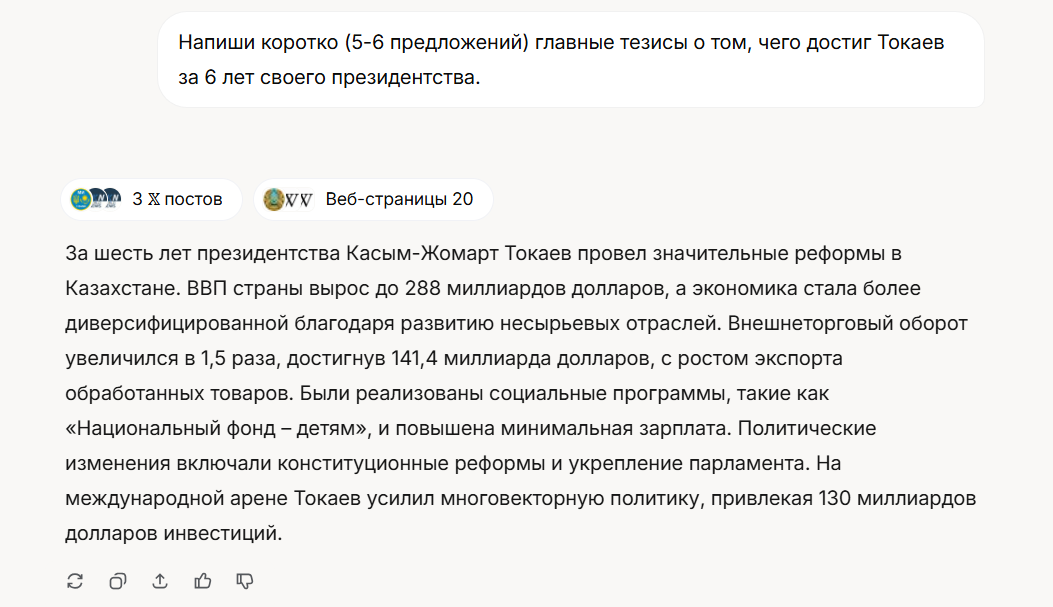Copy the answer using the copy icon
This screenshot has height=607, width=1053.
coord(118,581)
